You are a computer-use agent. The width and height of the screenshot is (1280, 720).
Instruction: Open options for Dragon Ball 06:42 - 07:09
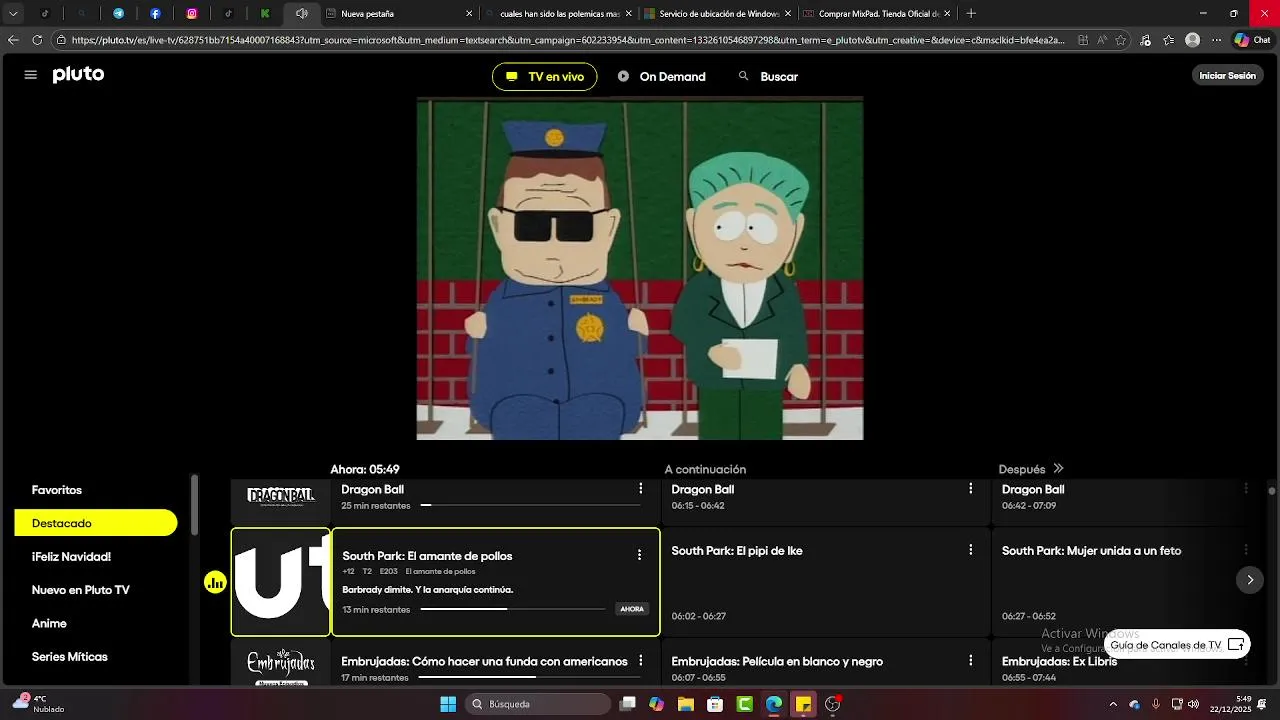point(1246,489)
